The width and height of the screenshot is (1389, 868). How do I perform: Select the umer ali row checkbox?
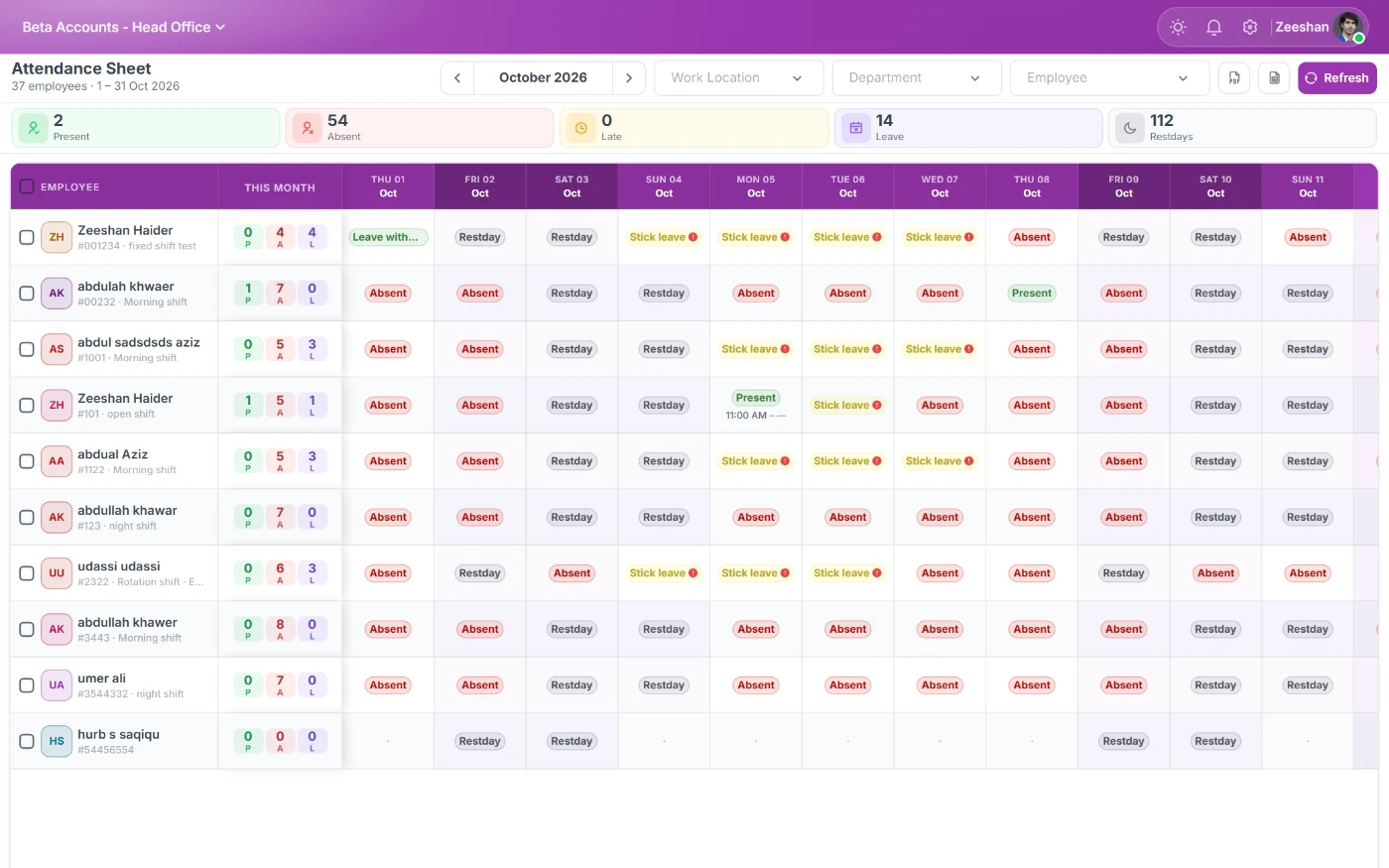27,685
